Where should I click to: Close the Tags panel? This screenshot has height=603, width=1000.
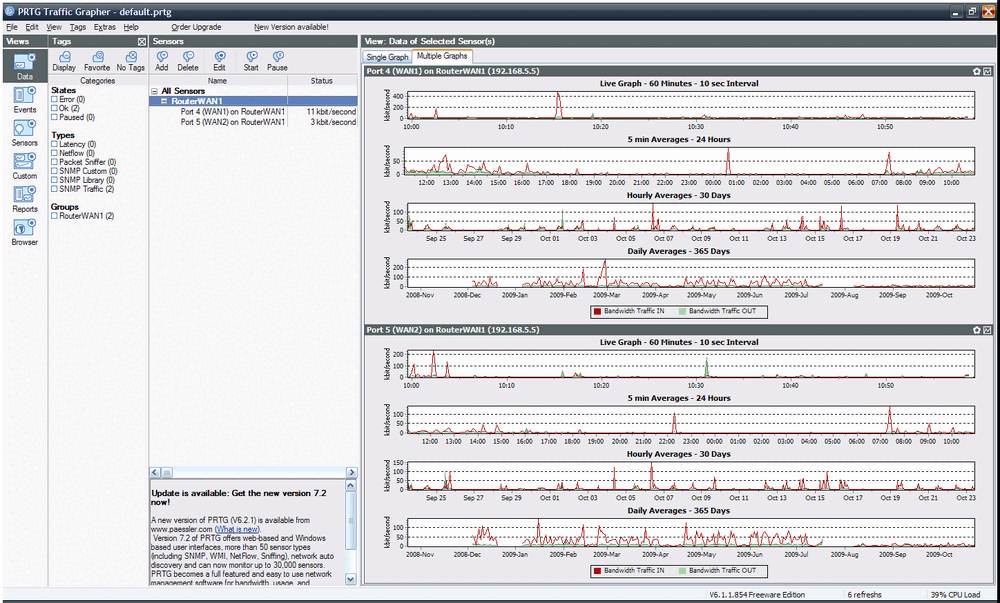tap(142, 41)
